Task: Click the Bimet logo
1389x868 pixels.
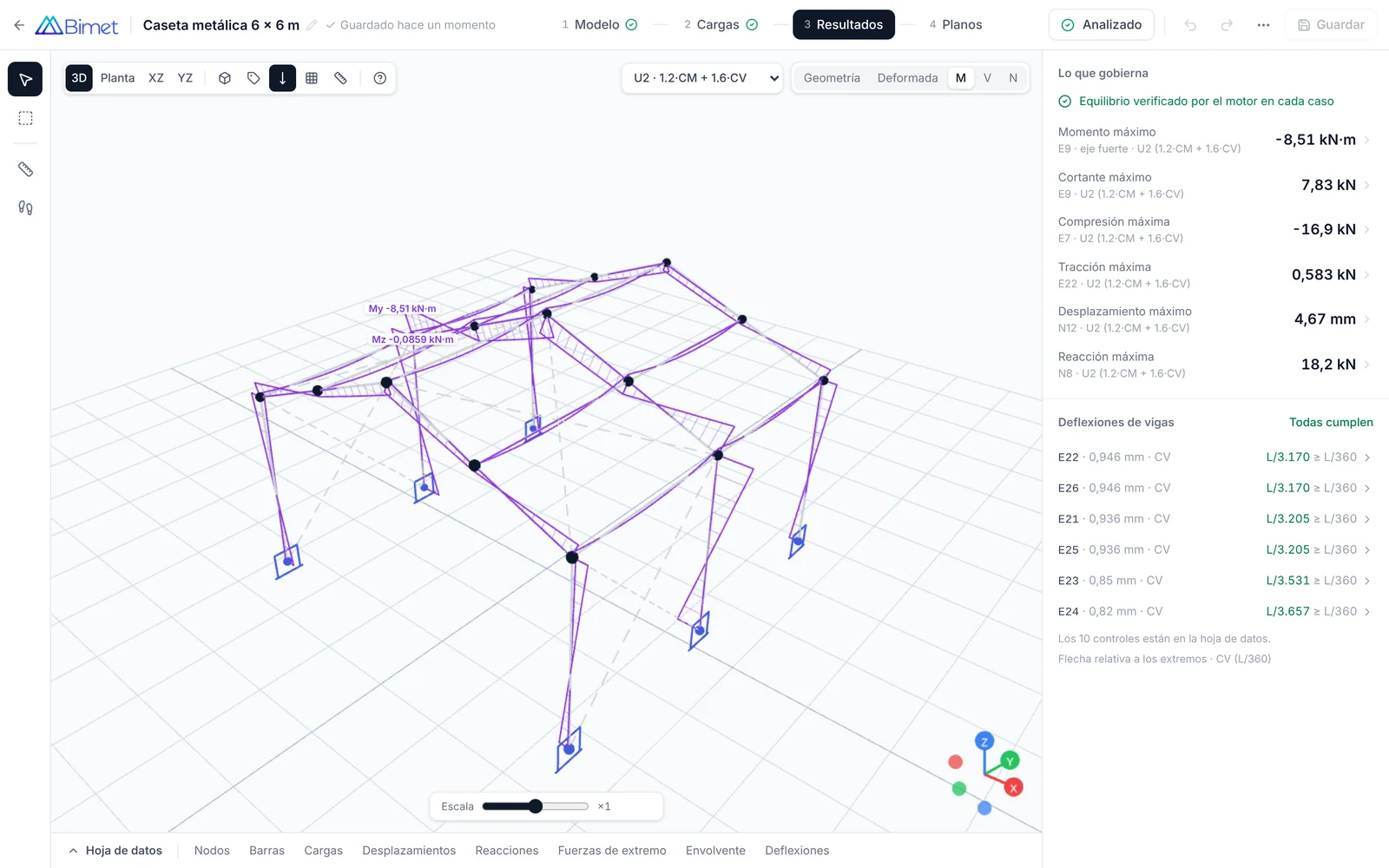Action: (x=76, y=25)
